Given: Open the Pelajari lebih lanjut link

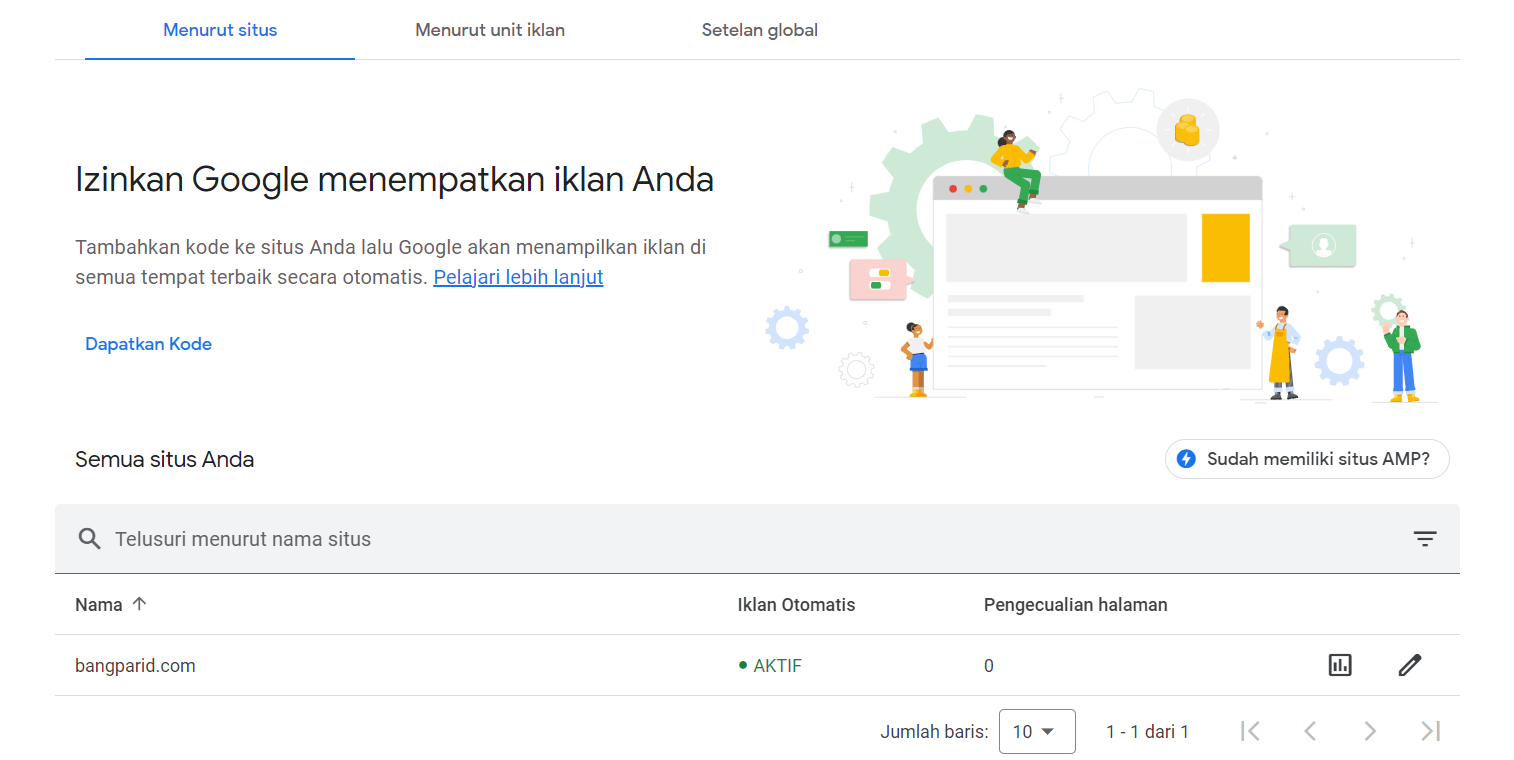Looking at the screenshot, I should 518,277.
